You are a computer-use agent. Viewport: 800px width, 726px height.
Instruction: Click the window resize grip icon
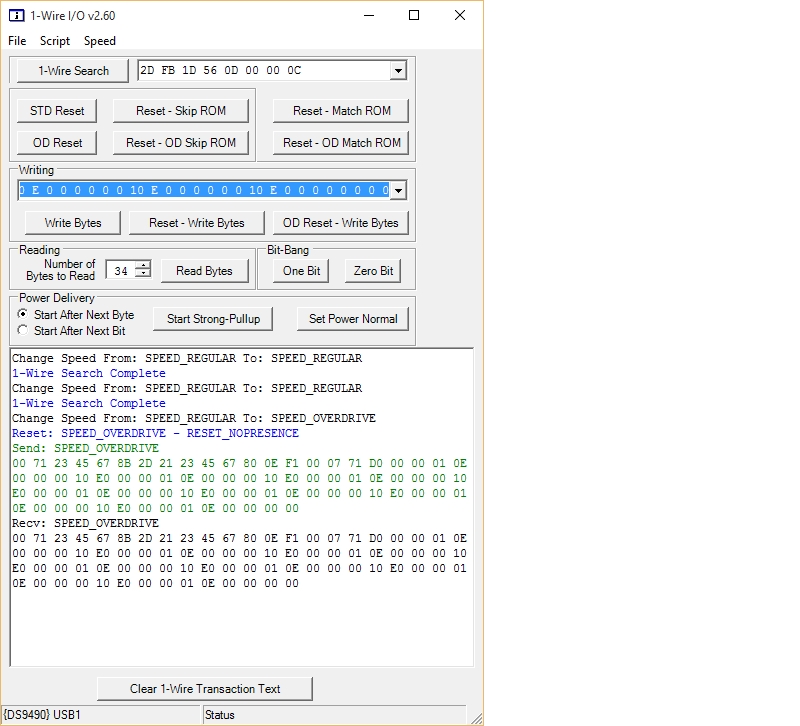pos(476,718)
